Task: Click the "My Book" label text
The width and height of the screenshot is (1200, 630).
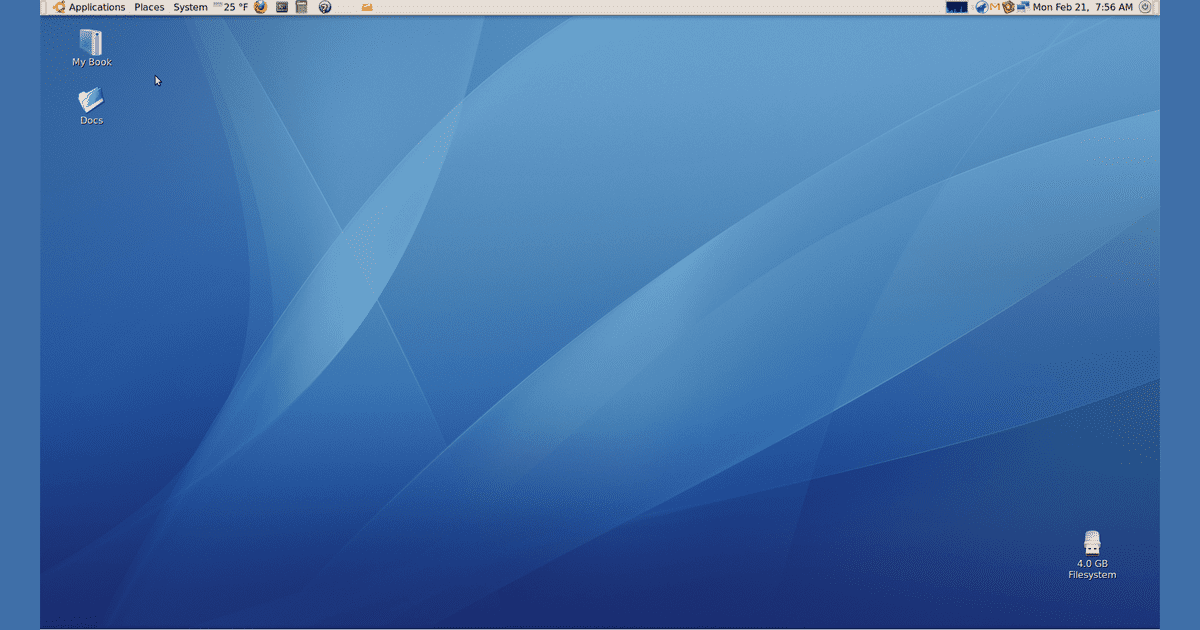Action: tap(92, 62)
